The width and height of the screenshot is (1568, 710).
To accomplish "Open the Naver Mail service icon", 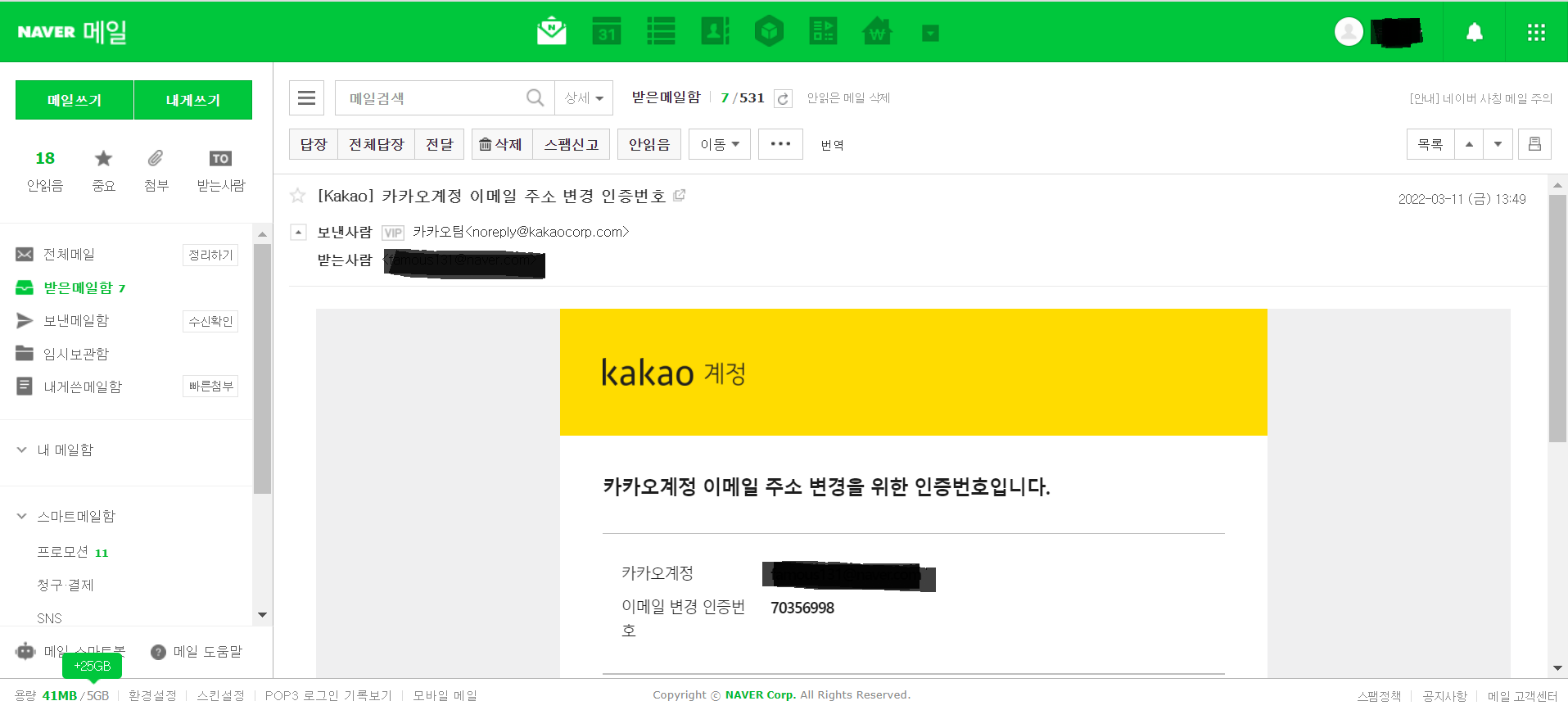I will [x=552, y=32].
